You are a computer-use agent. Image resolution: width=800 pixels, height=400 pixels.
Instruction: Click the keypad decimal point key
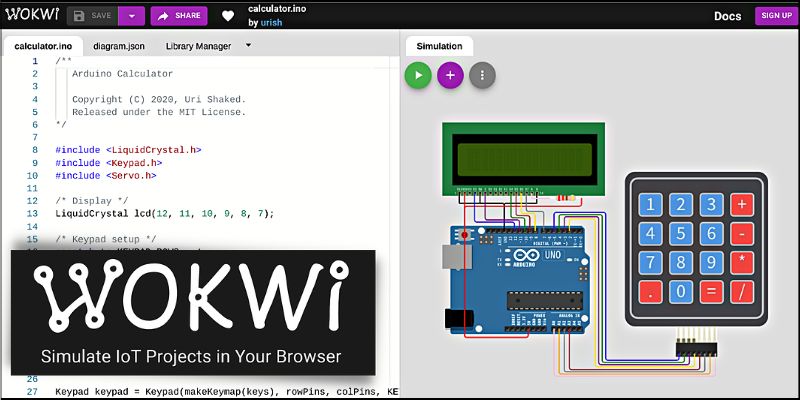(651, 292)
